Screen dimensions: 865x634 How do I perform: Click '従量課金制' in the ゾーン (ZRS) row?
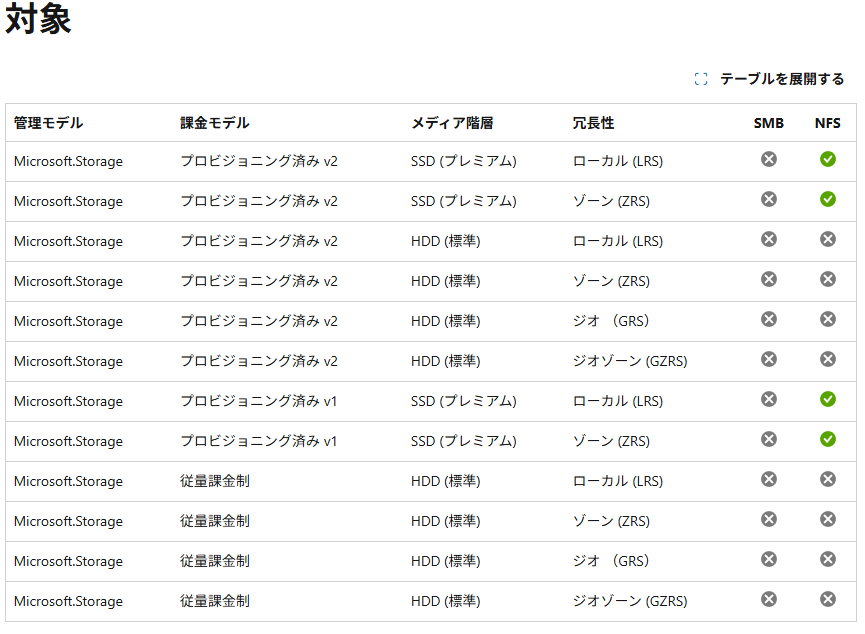(x=215, y=521)
